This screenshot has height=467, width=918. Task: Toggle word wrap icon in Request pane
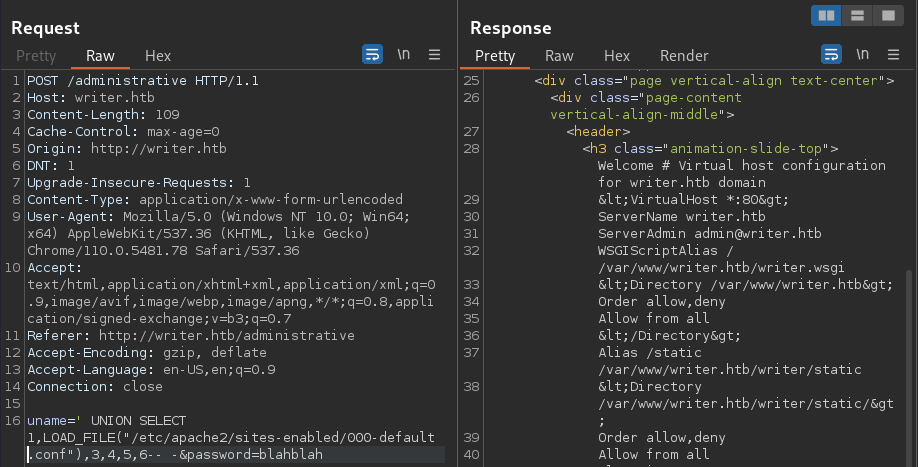click(x=372, y=54)
